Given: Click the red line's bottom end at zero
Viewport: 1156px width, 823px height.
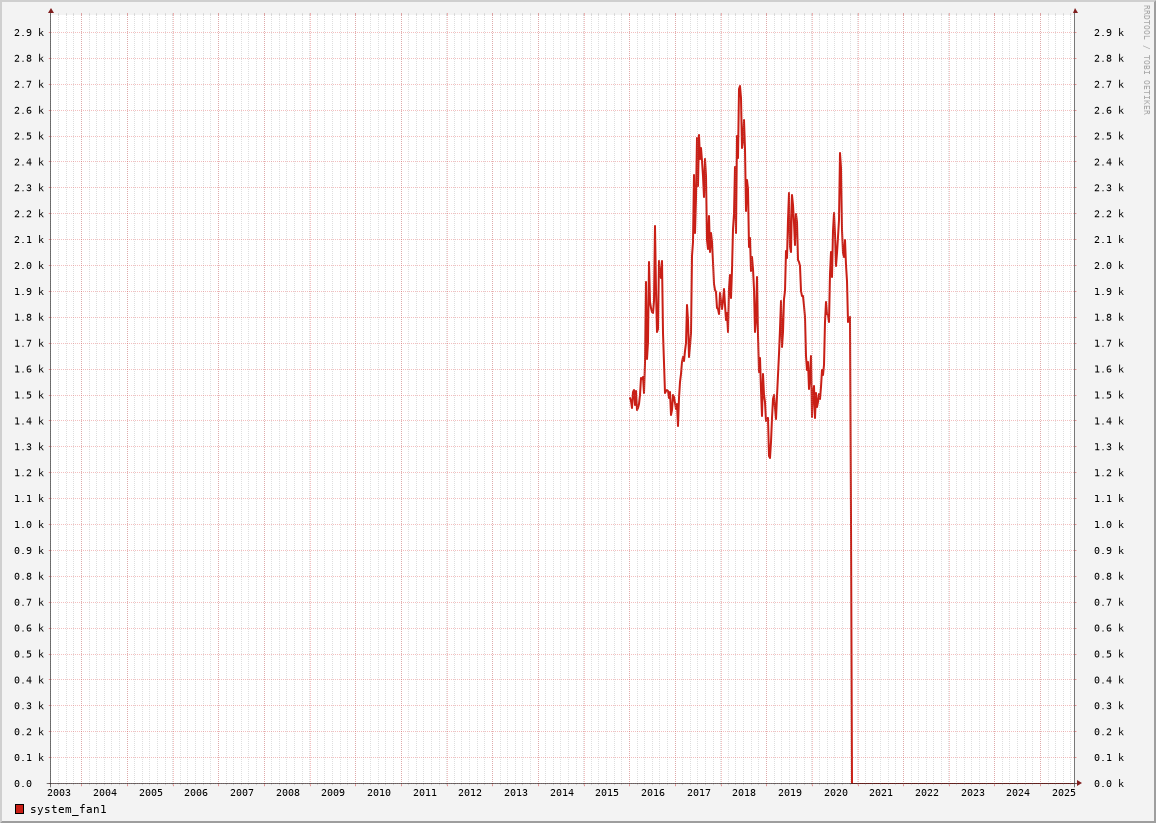Looking at the screenshot, I should pos(852,782).
